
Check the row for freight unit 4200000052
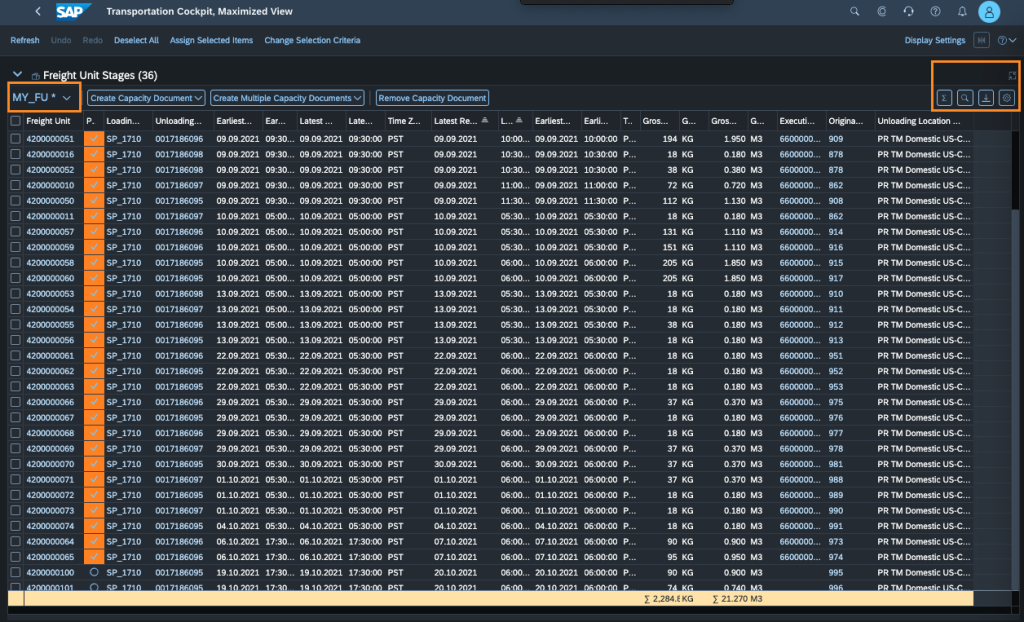pyautogui.click(x=16, y=170)
